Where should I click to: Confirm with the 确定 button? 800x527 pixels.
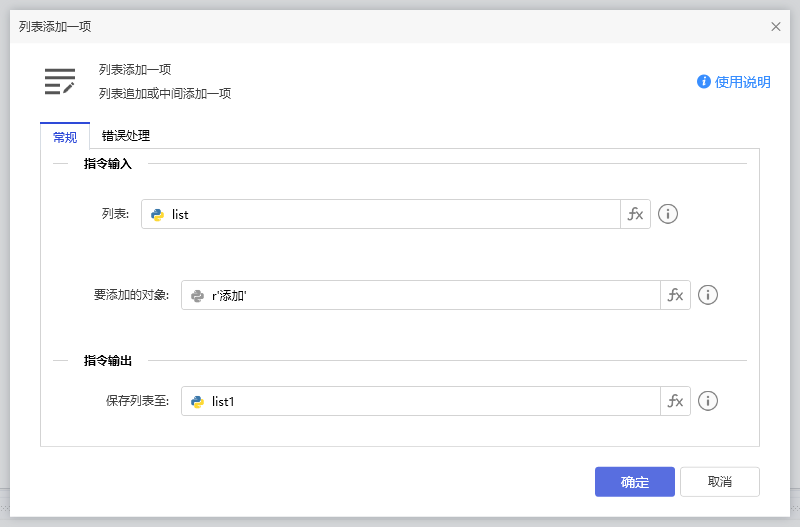[634, 482]
